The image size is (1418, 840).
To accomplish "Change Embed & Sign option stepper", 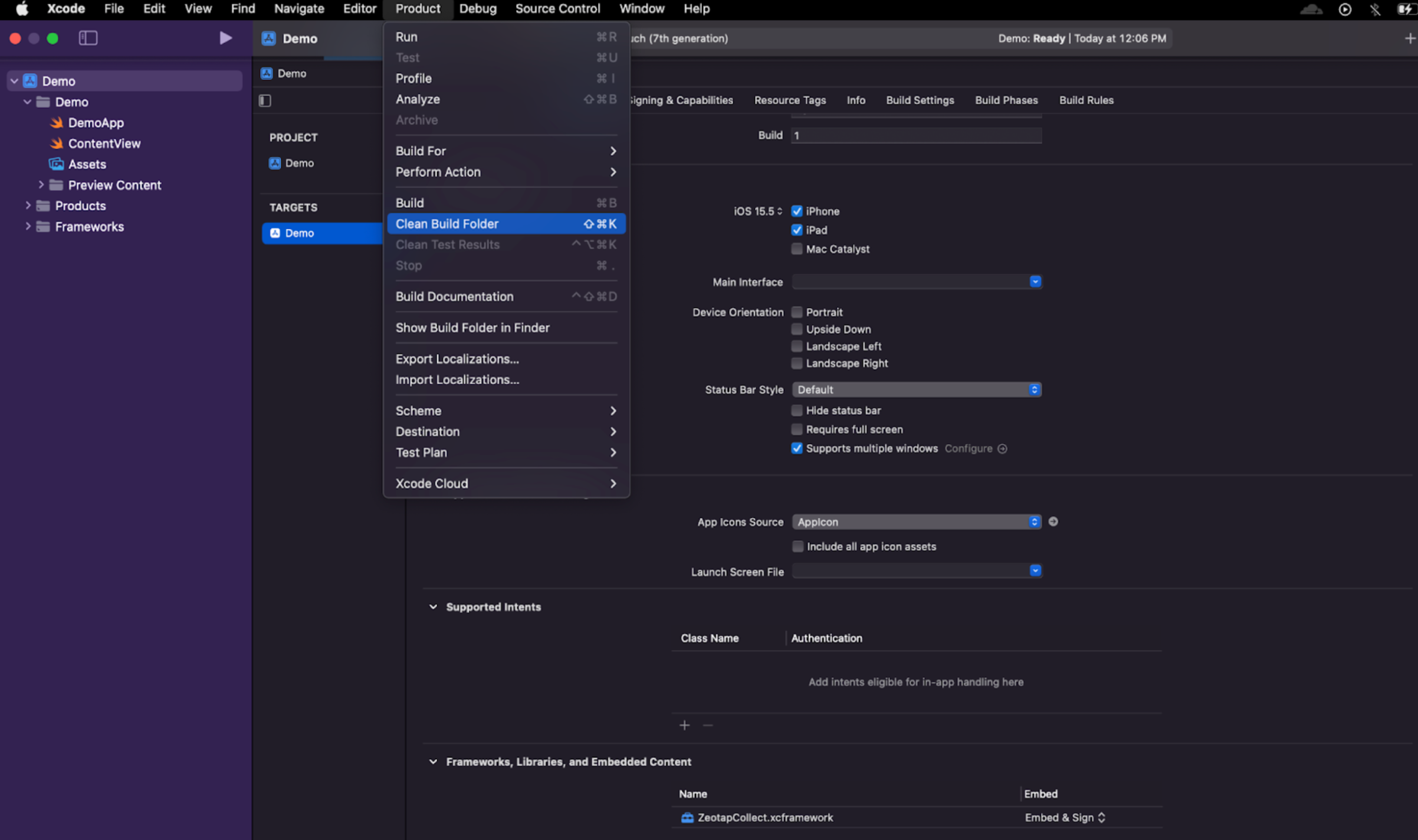I will [1101, 818].
